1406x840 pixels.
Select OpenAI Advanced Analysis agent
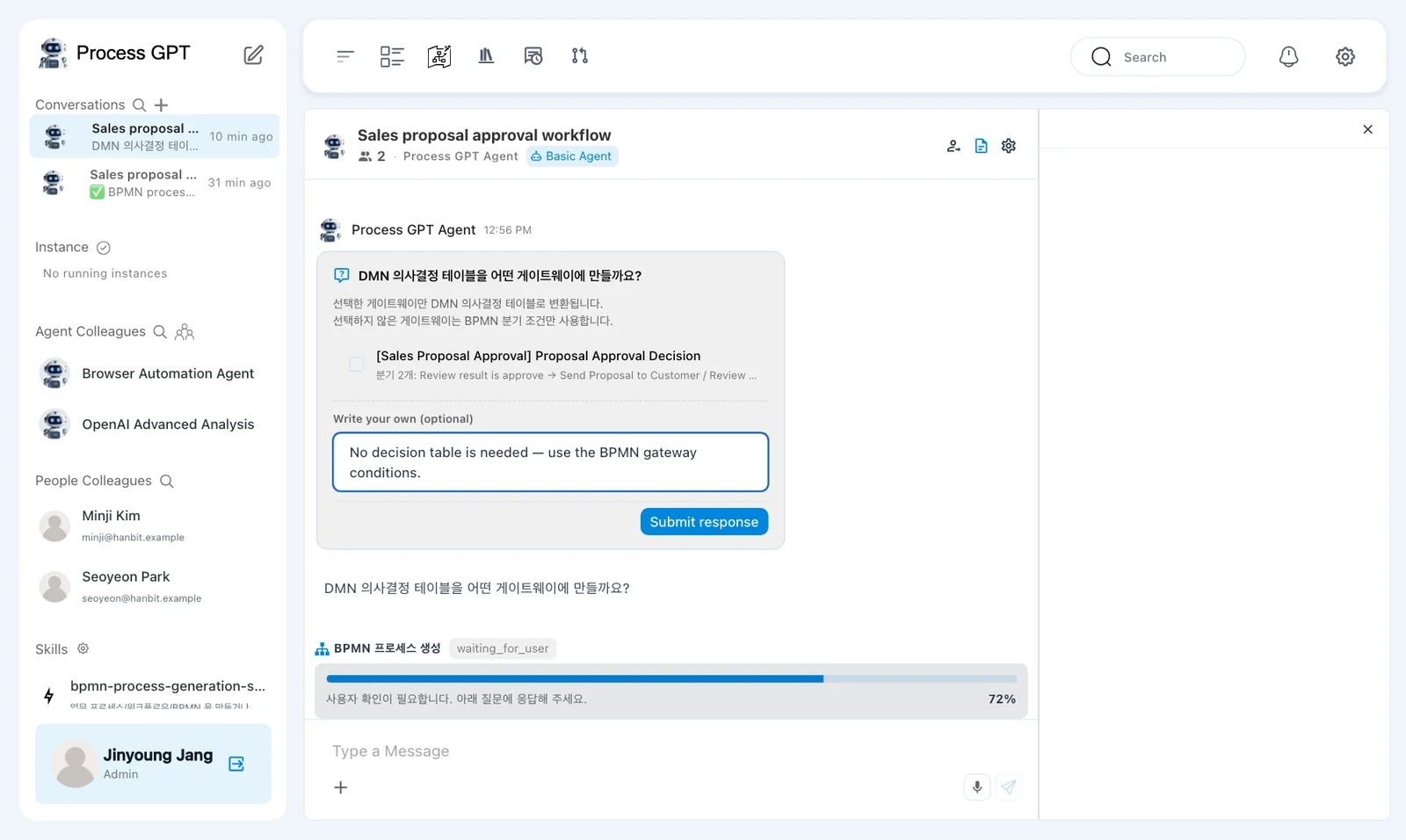[x=155, y=424]
